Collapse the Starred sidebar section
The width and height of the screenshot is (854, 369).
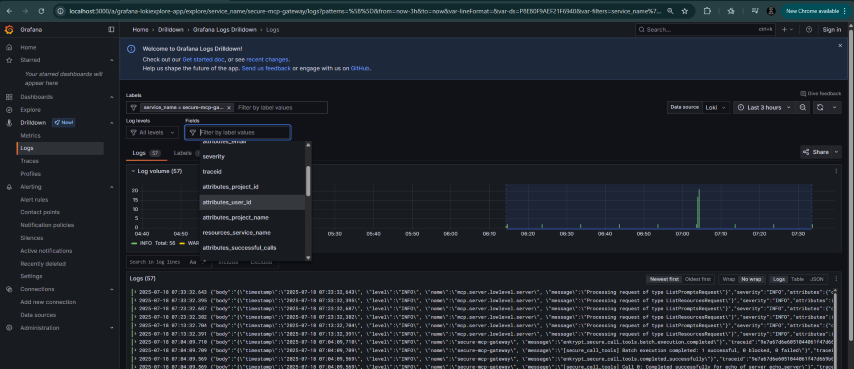tap(112, 60)
